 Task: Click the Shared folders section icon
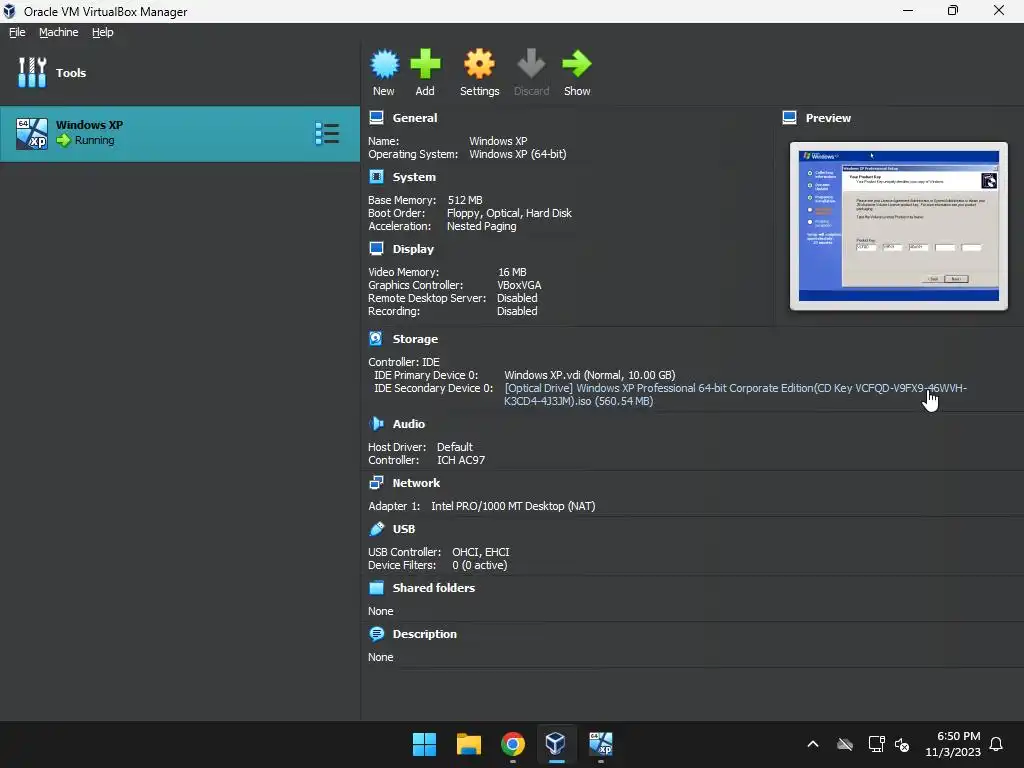376,588
